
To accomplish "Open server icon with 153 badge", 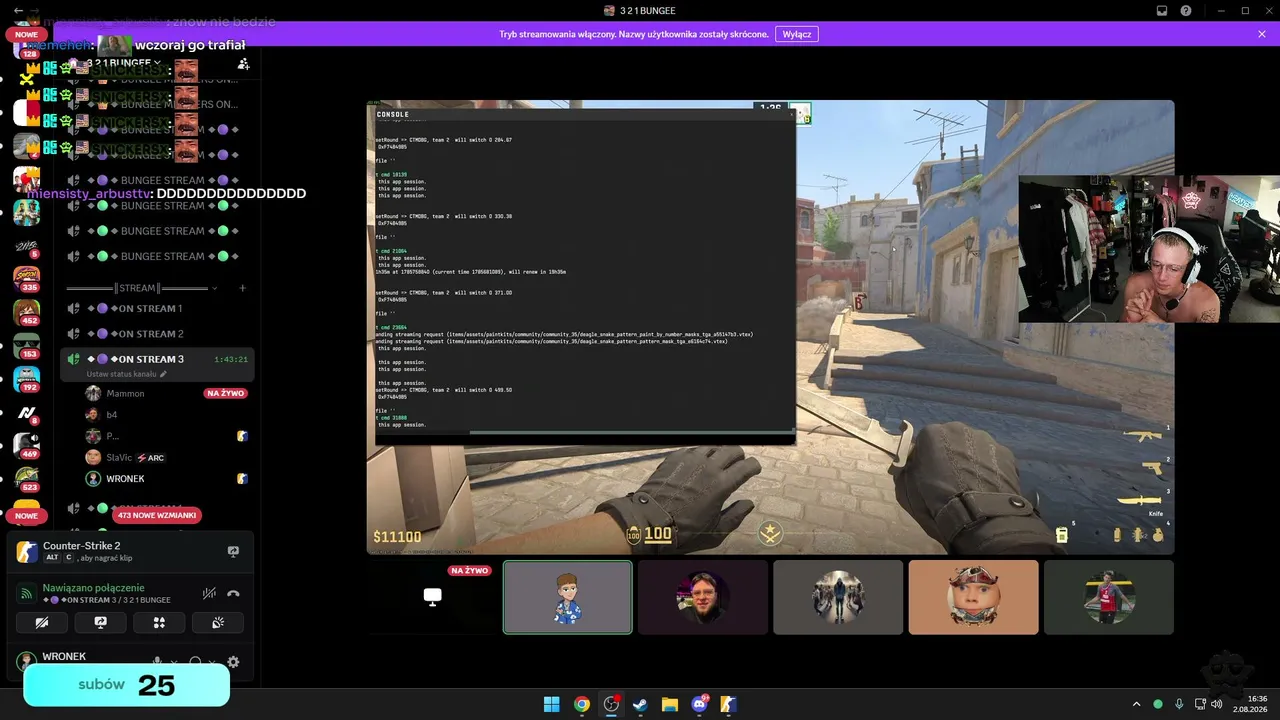I will point(26,346).
